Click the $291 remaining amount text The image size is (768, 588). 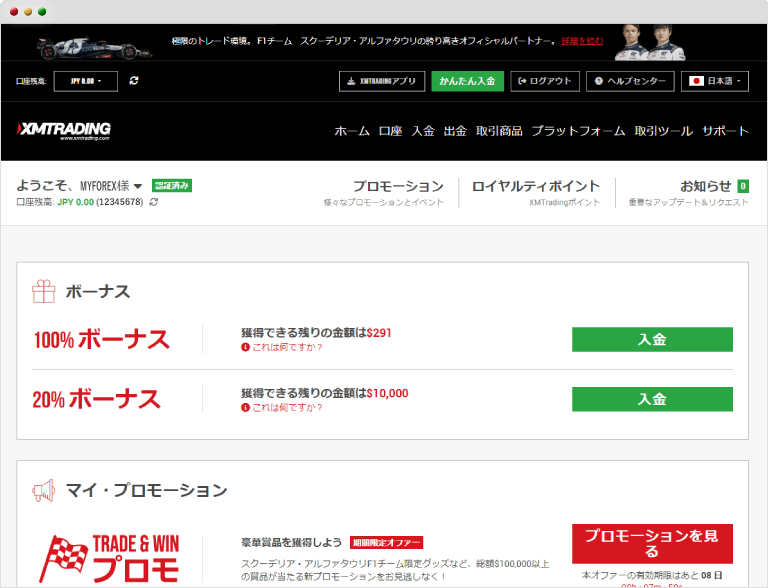pyautogui.click(x=379, y=333)
